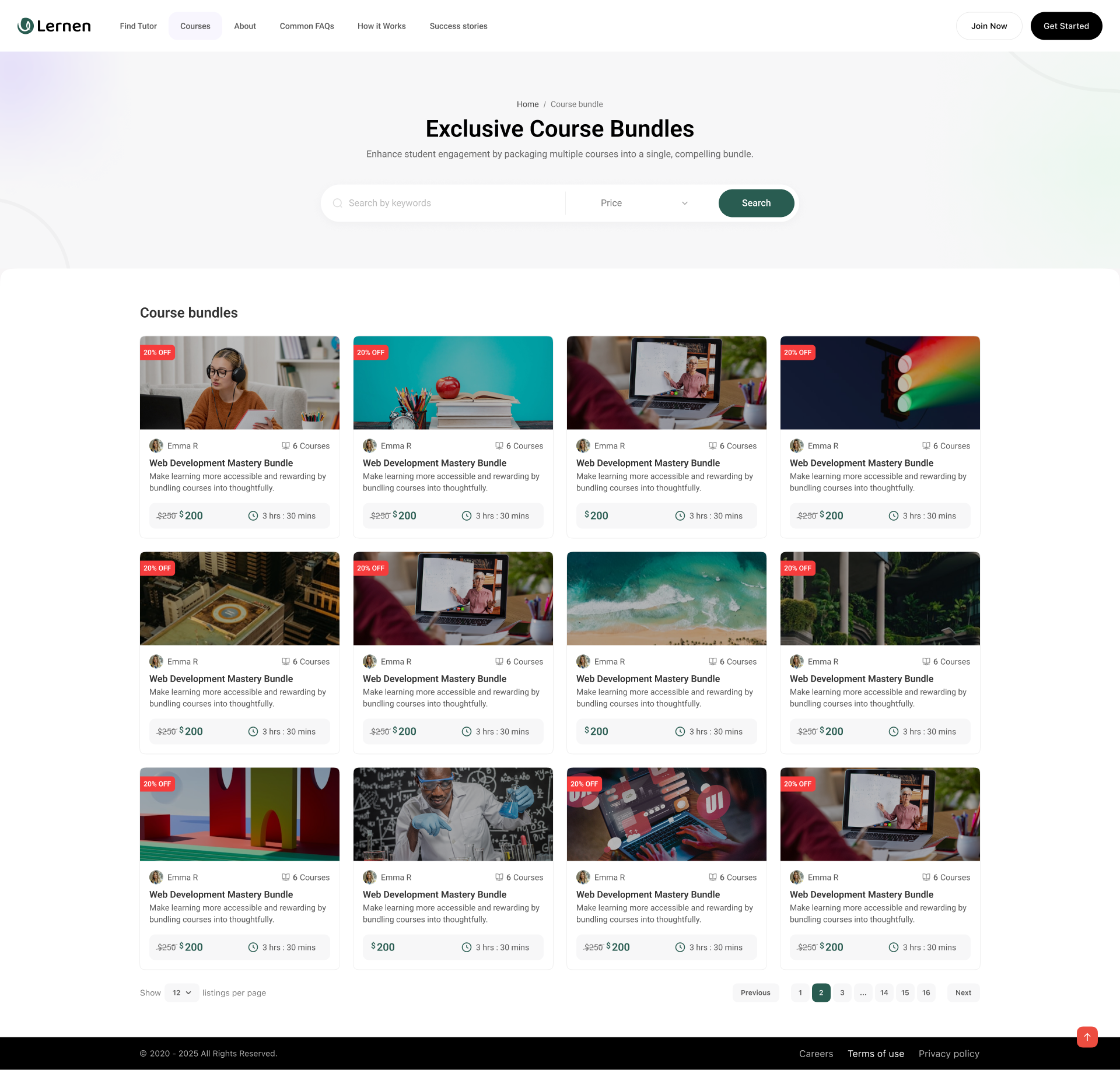
Task: Open the ocean waves bundle thumbnail
Action: (x=666, y=598)
